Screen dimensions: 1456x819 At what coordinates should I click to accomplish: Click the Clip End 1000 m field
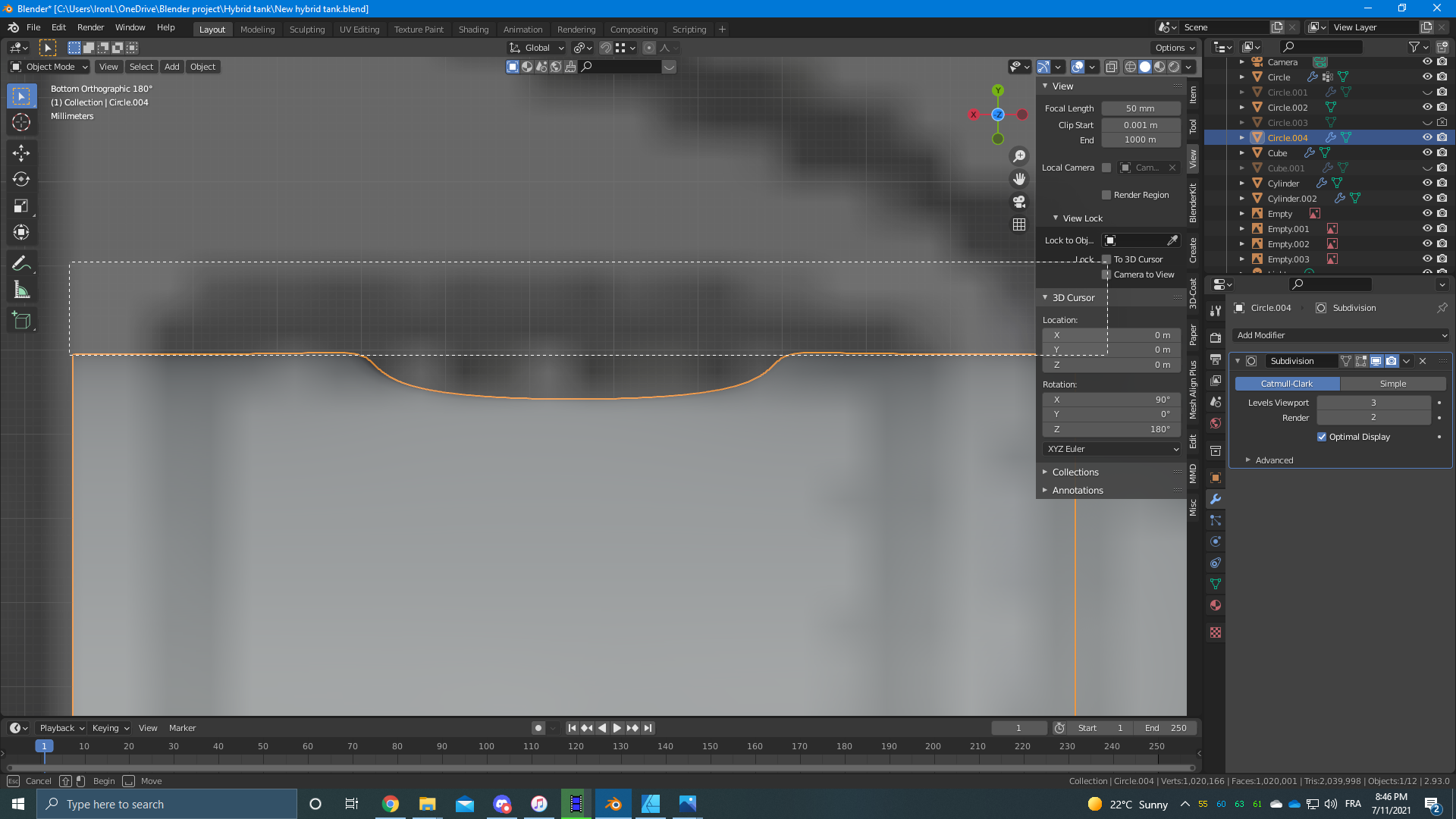(1141, 140)
